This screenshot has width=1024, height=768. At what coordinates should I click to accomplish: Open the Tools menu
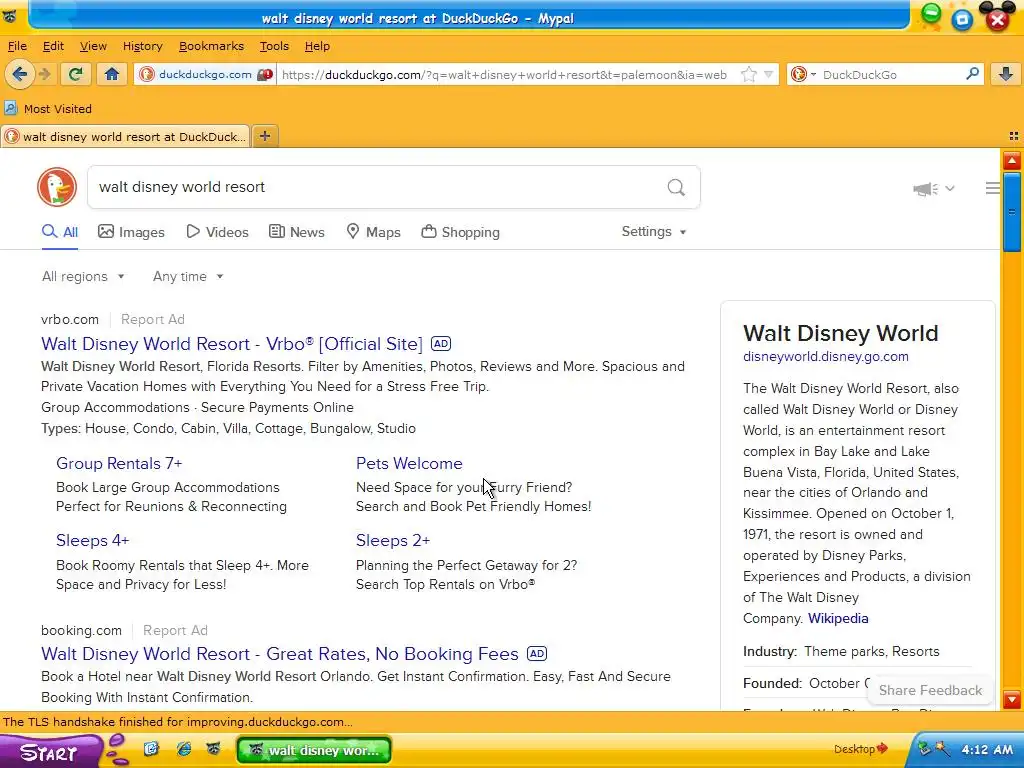point(274,46)
